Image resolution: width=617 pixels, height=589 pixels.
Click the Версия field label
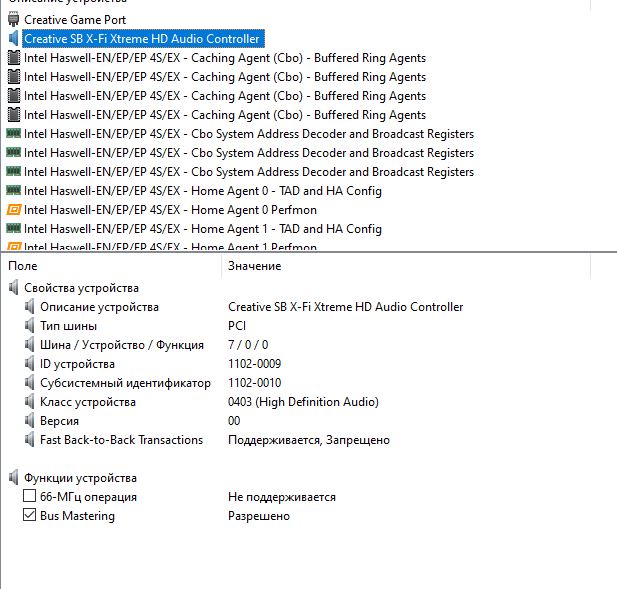click(x=59, y=421)
